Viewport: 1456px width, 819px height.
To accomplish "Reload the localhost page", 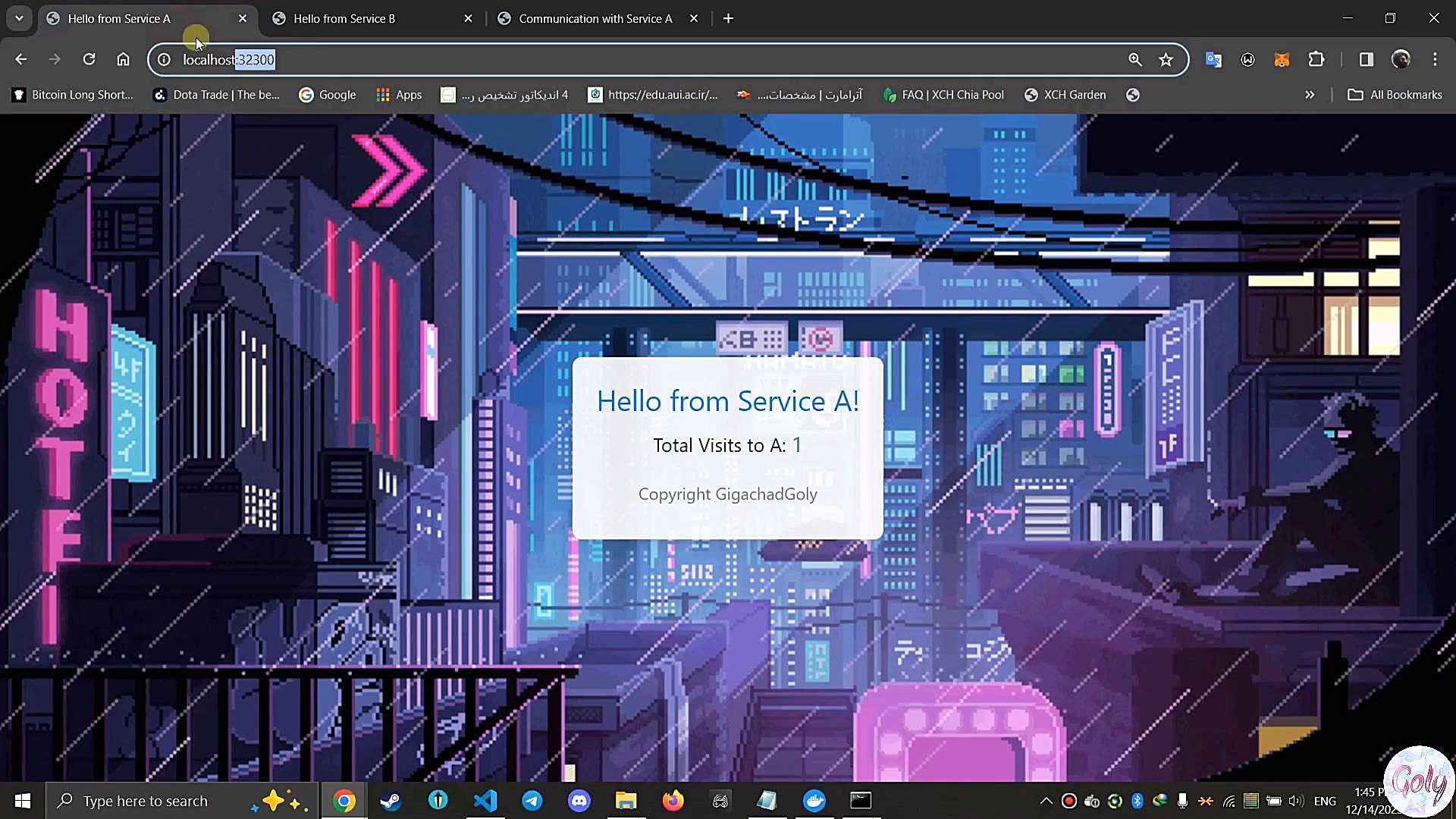I will pyautogui.click(x=89, y=59).
